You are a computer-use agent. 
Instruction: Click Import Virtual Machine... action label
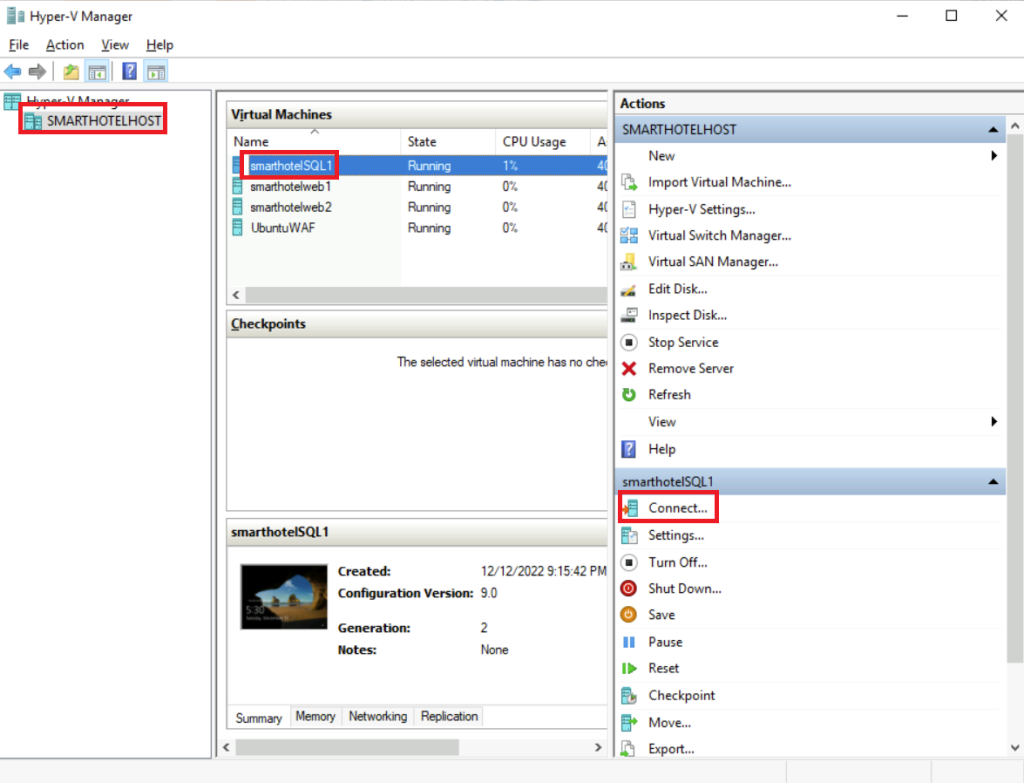coord(719,182)
